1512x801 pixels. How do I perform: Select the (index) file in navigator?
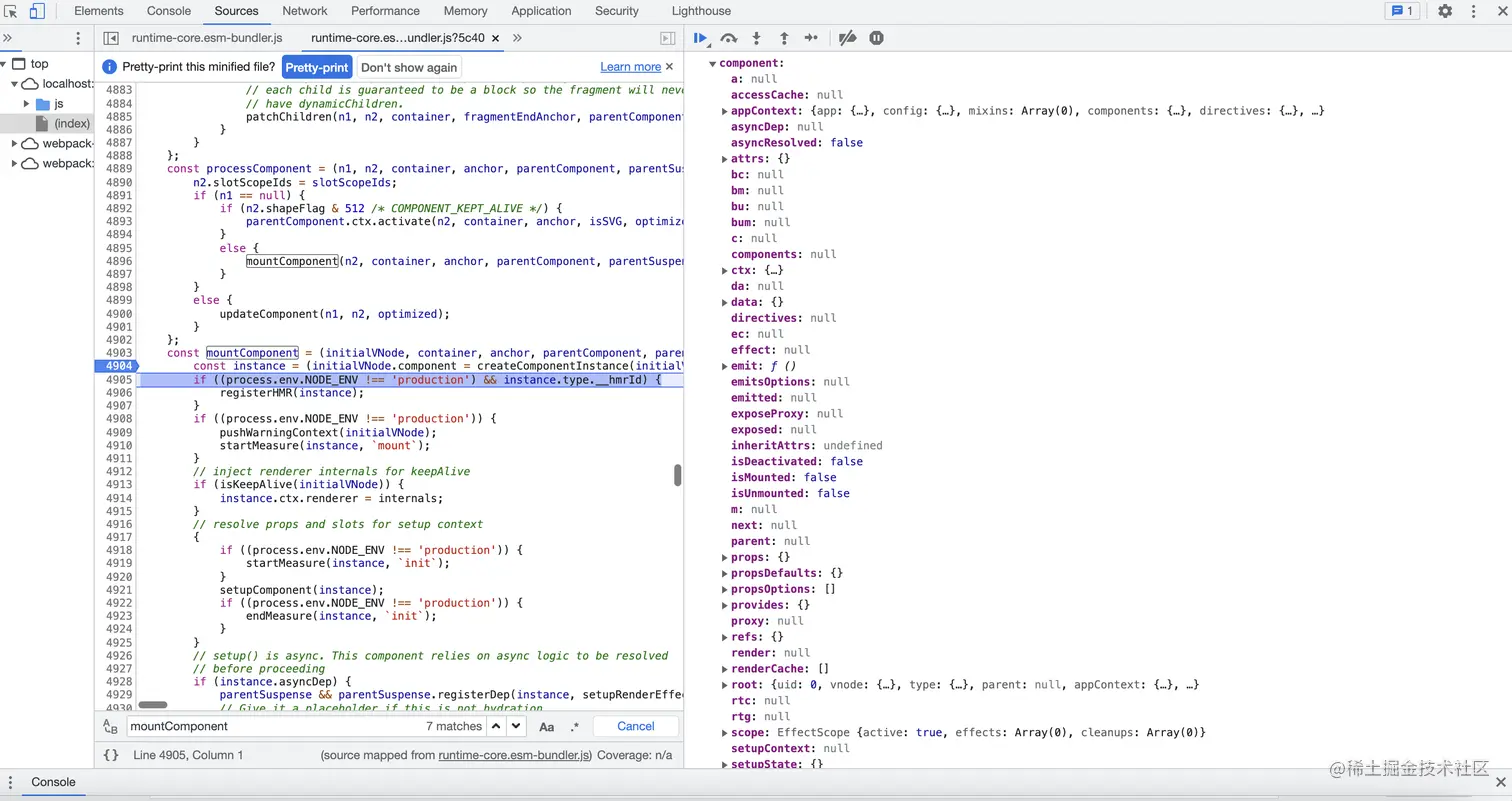pos(72,123)
